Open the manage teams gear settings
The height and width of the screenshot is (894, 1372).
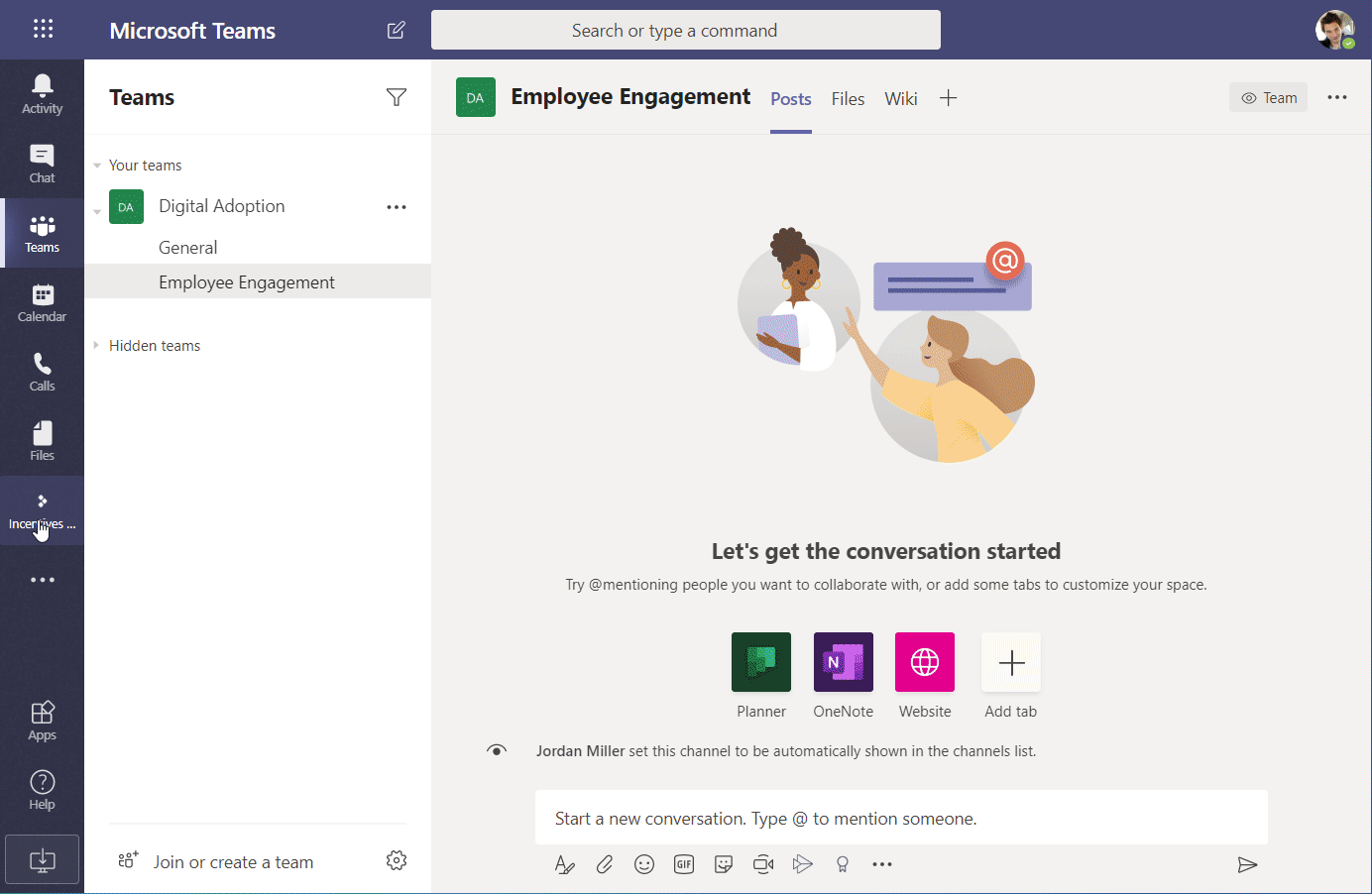396,860
